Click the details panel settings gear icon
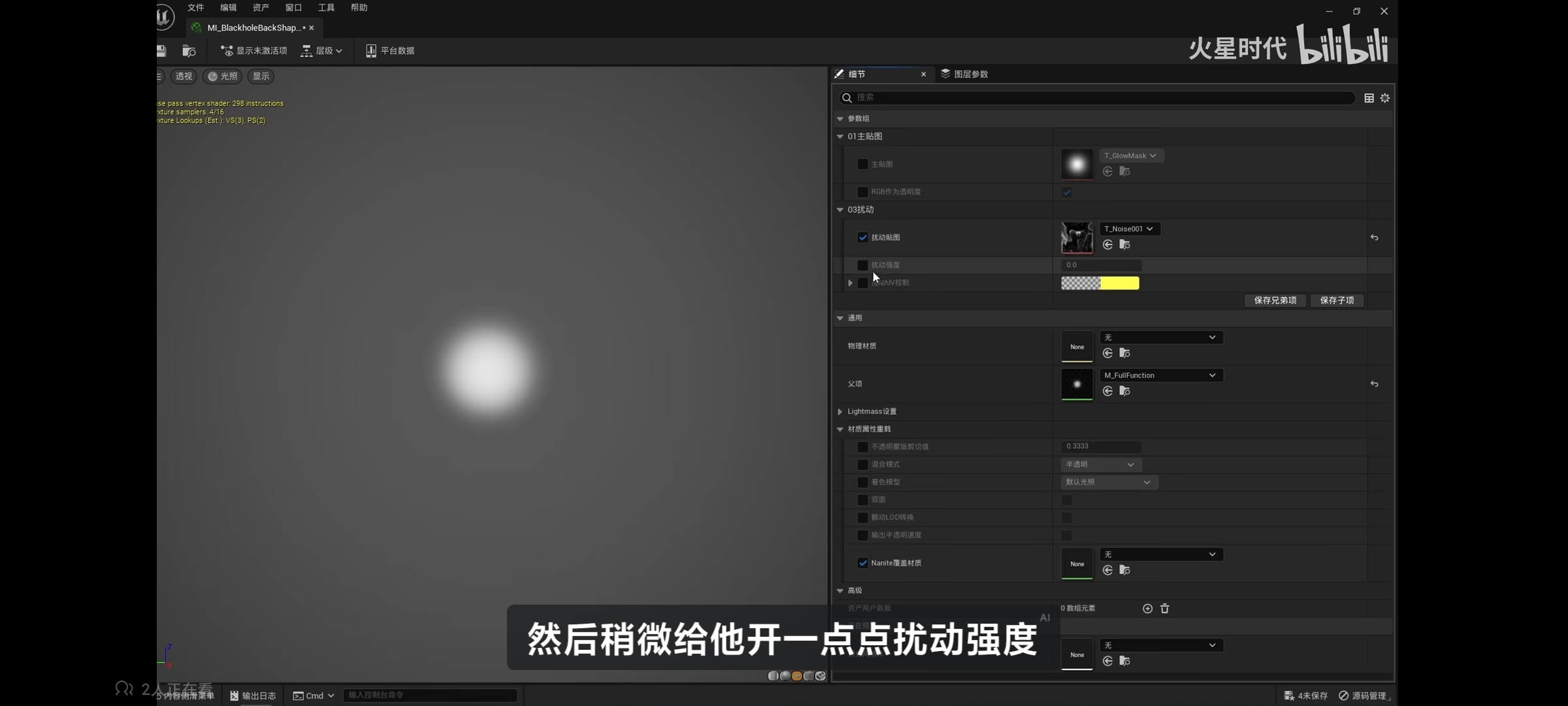Screen dimensions: 1568x706 (1385, 98)
